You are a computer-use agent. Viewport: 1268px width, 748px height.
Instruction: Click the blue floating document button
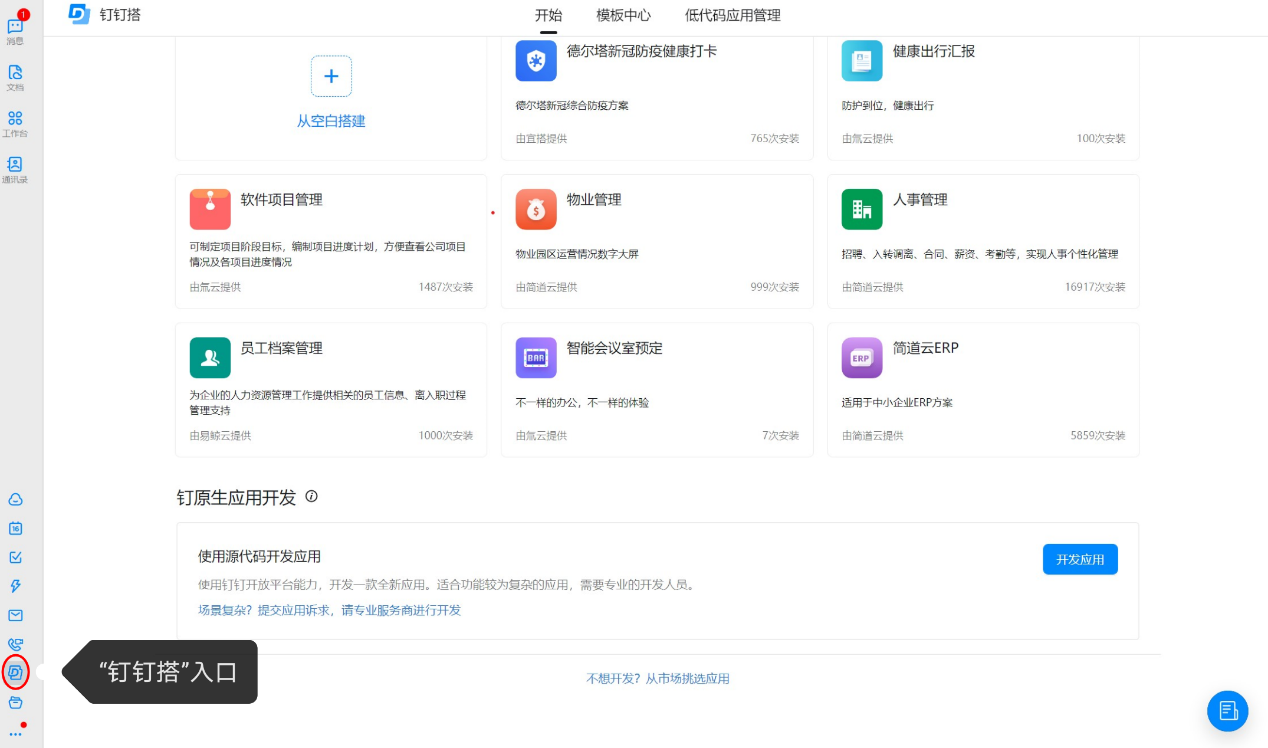[1227, 711]
